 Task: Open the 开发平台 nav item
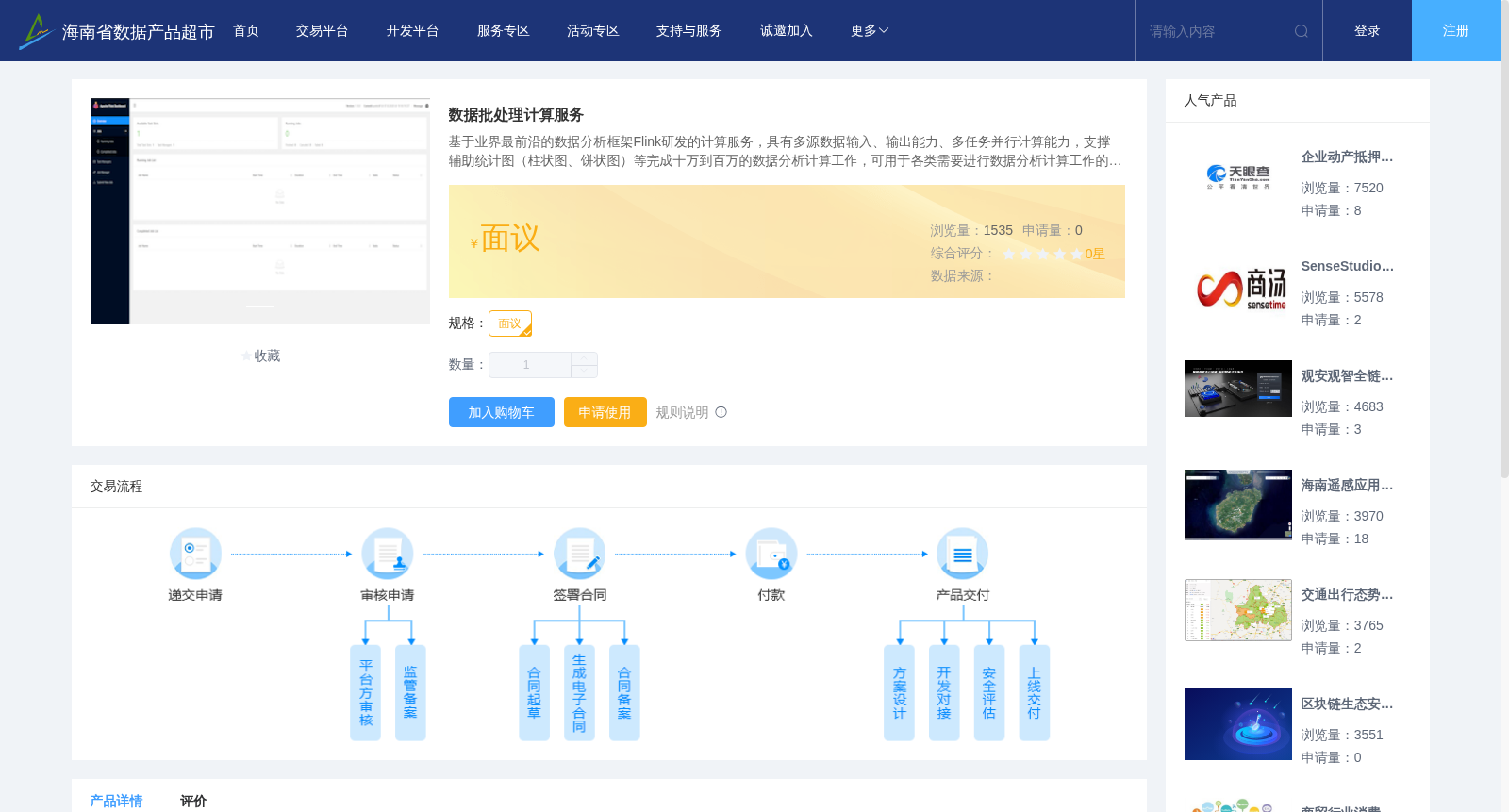tap(413, 31)
